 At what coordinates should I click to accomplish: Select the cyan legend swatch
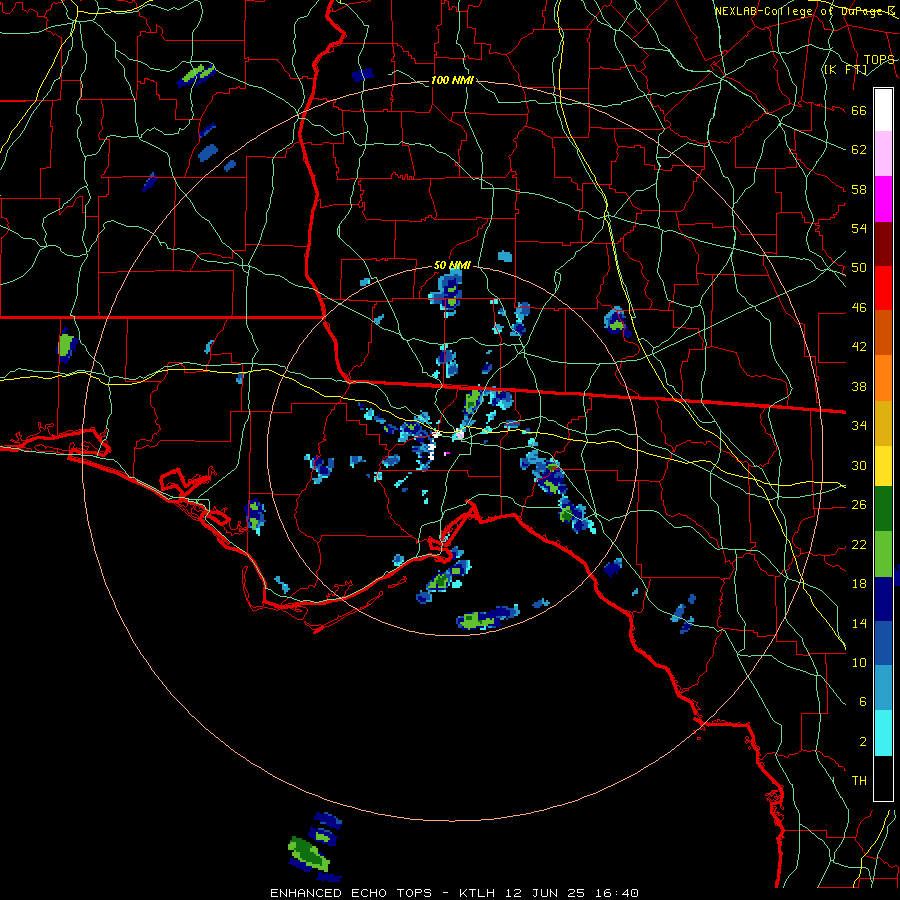(883, 733)
